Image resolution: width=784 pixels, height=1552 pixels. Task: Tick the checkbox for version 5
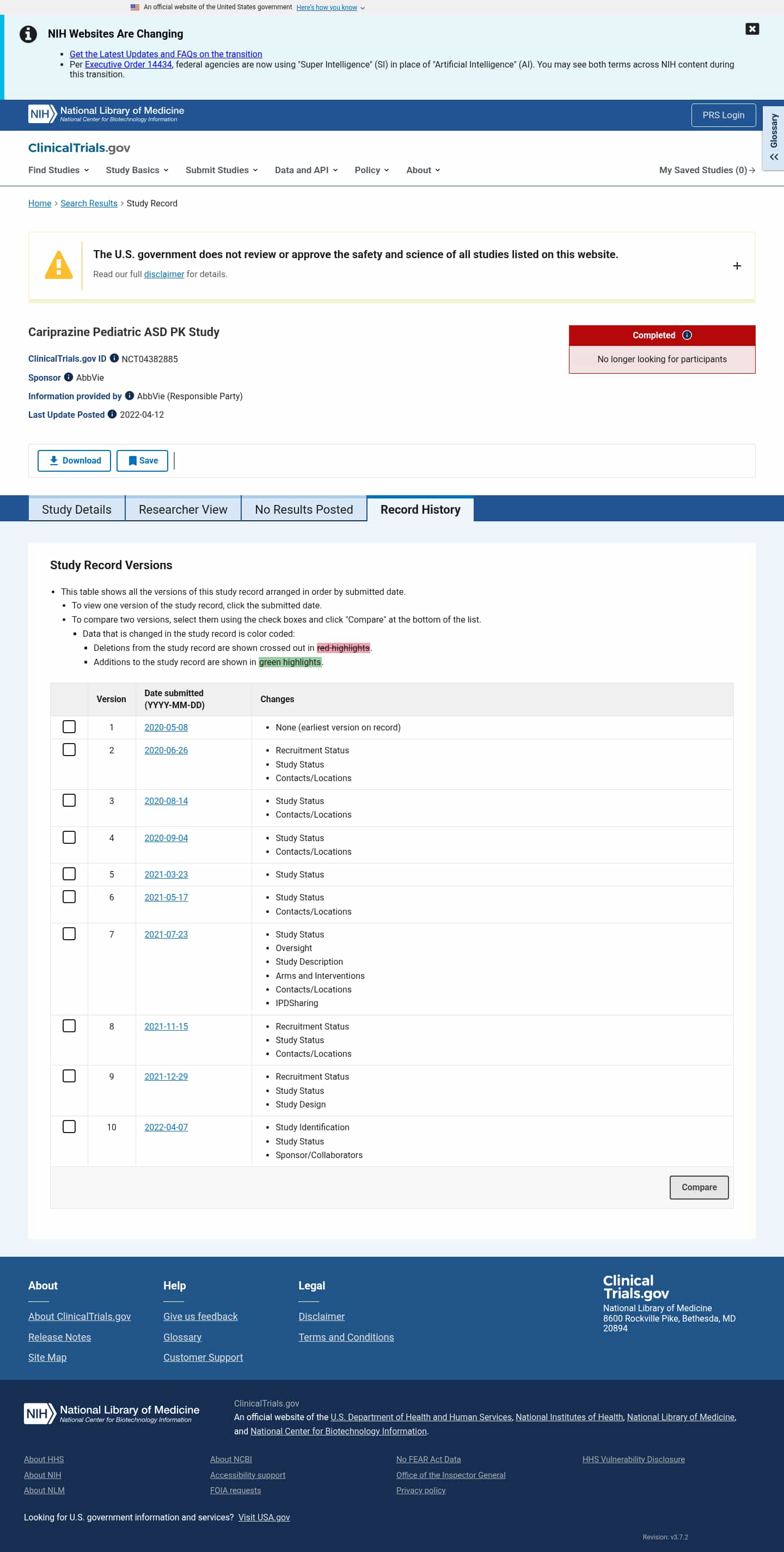[69, 874]
